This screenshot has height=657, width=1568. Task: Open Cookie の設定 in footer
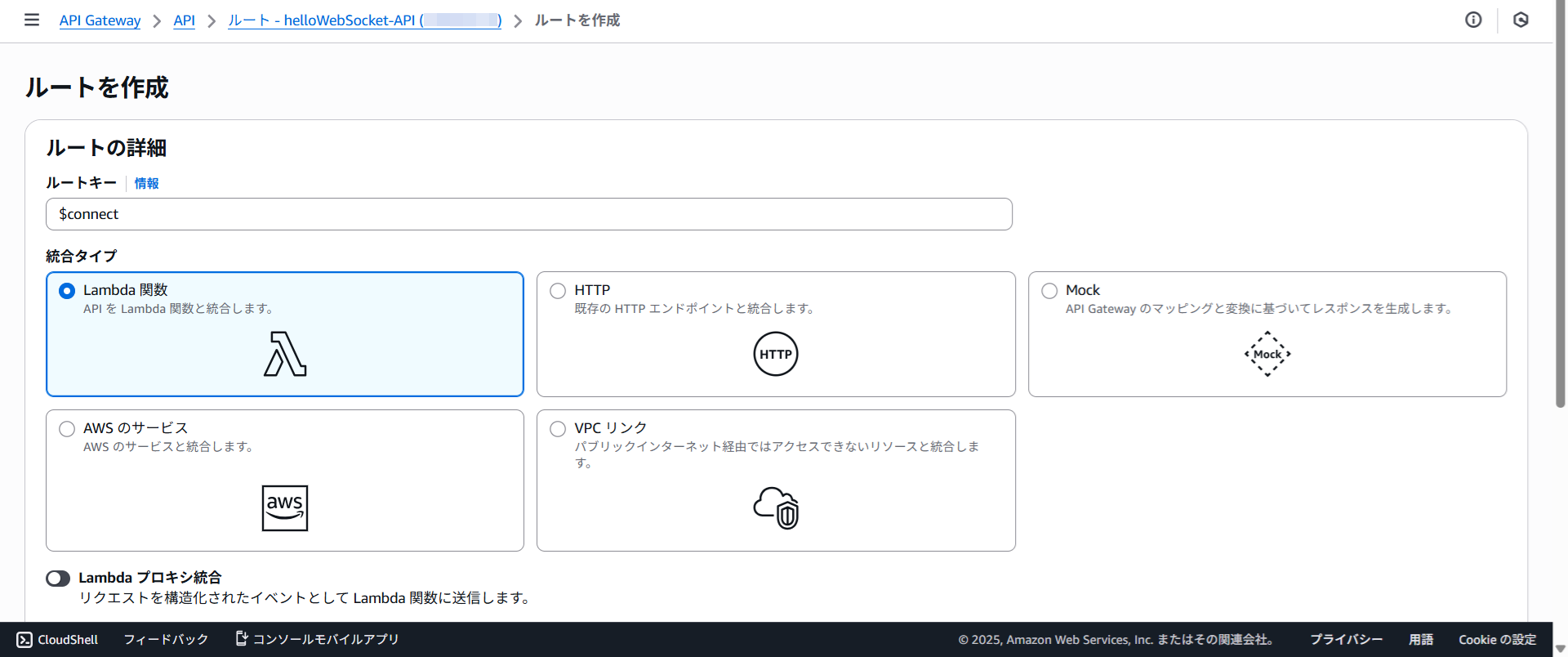(1497, 639)
